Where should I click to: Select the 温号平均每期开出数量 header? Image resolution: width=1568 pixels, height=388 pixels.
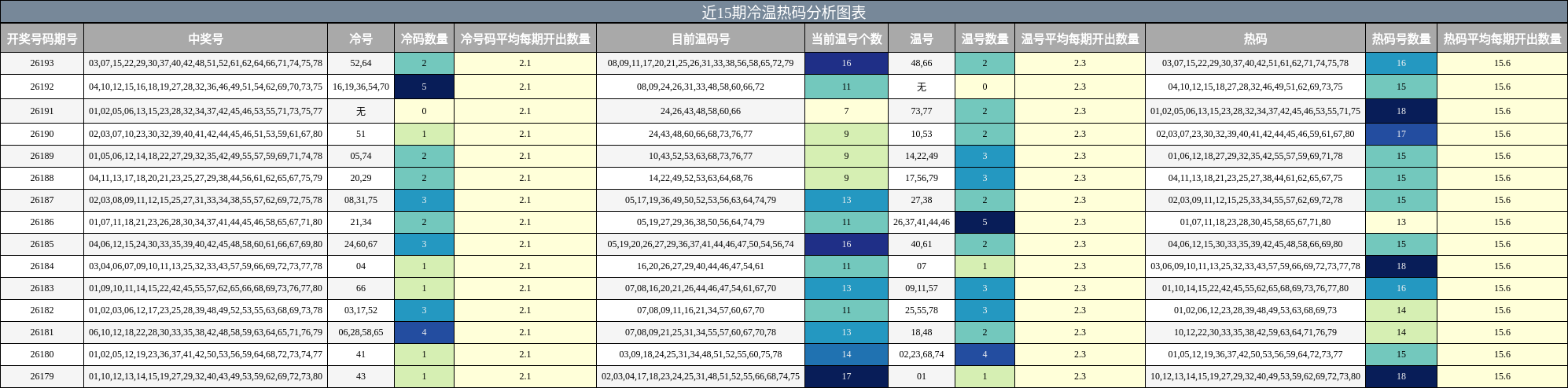pyautogui.click(x=1080, y=39)
